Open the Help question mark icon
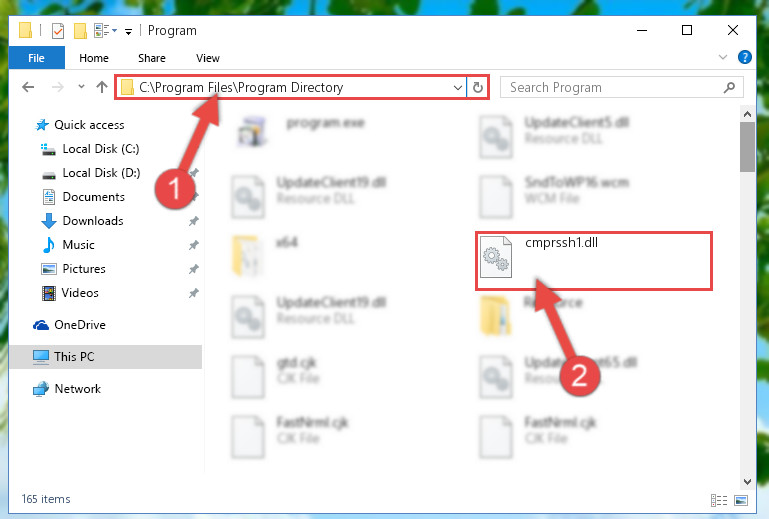Image resolution: width=769 pixels, height=519 pixels. [x=744, y=57]
